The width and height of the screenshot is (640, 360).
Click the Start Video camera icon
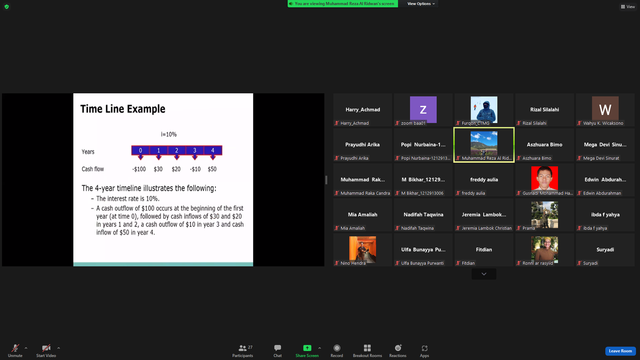[x=46, y=348]
